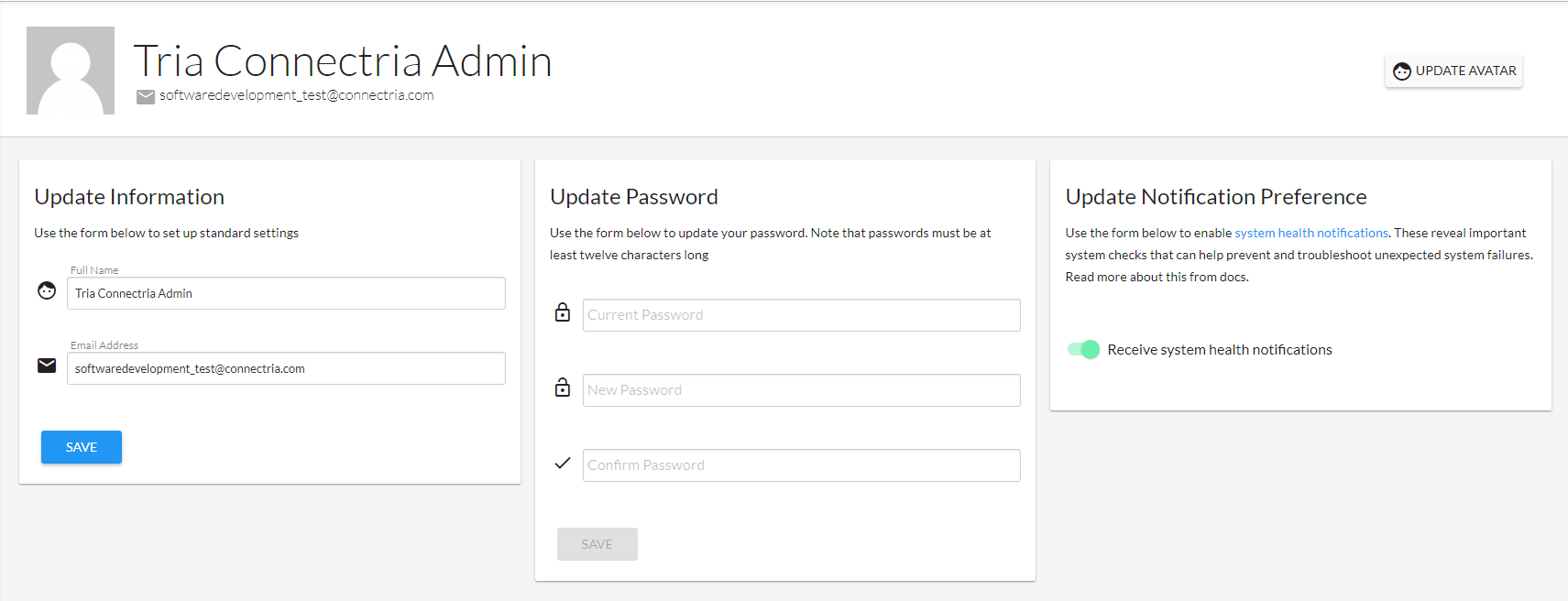Click the Tria Connectria Admin page title
The height and width of the screenshot is (601, 1568).
pyautogui.click(x=343, y=61)
